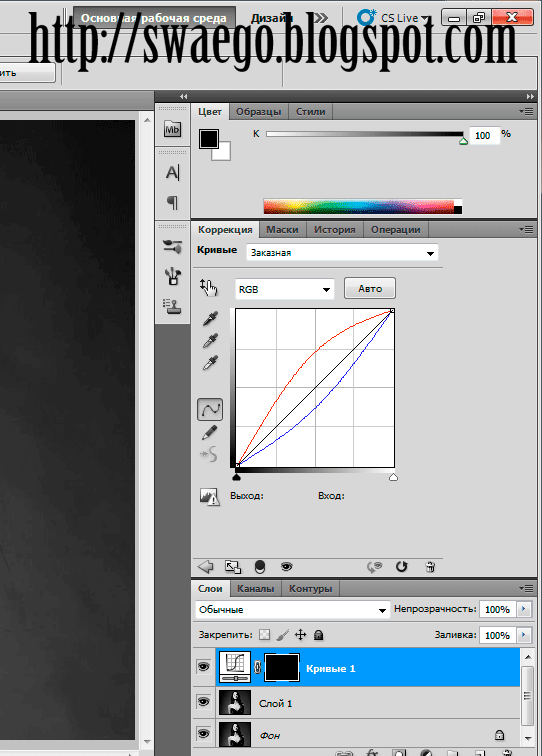This screenshot has width=542, height=756.
Task: Click foreground color swatch
Action: [209, 139]
